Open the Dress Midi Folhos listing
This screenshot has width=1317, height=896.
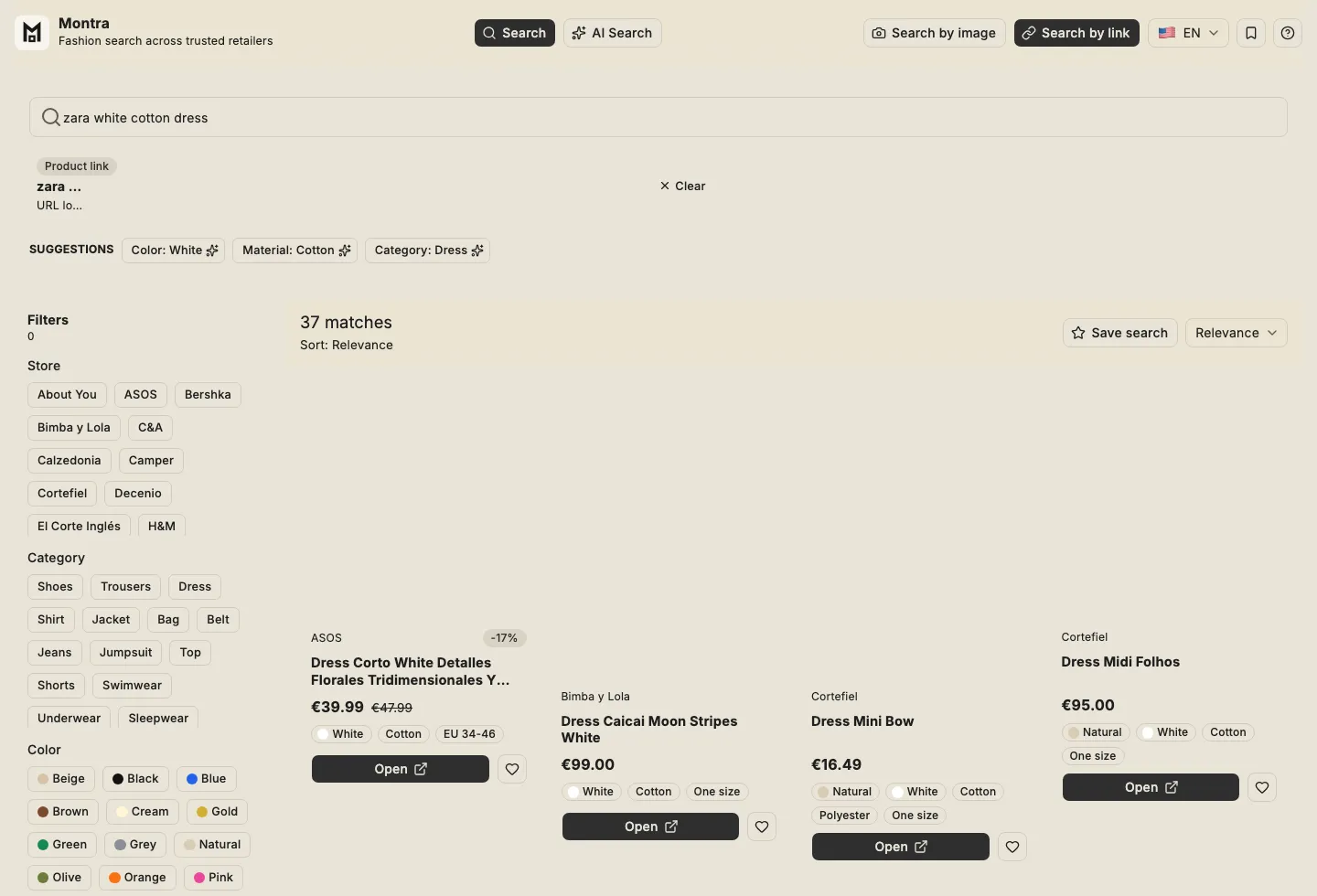[1151, 787]
